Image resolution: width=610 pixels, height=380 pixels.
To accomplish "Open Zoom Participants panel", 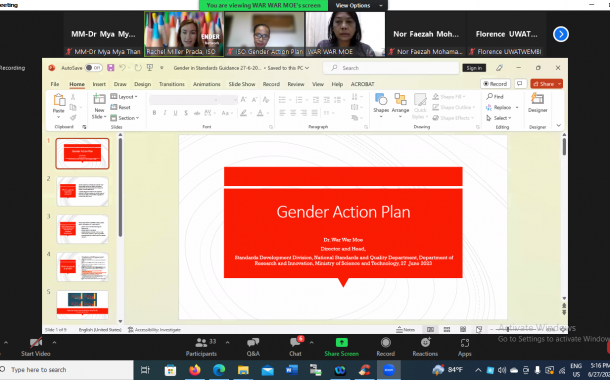I will click(201, 347).
